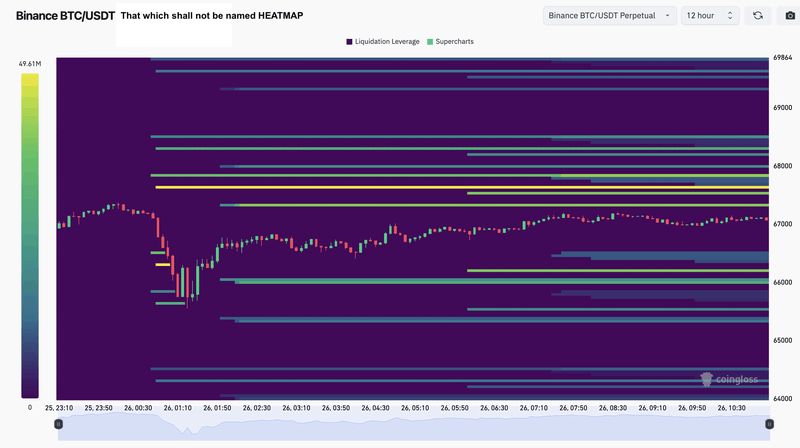This screenshot has height=448, width=800.
Task: Click the 26, 10:30 time axis label
Action: tap(731, 408)
